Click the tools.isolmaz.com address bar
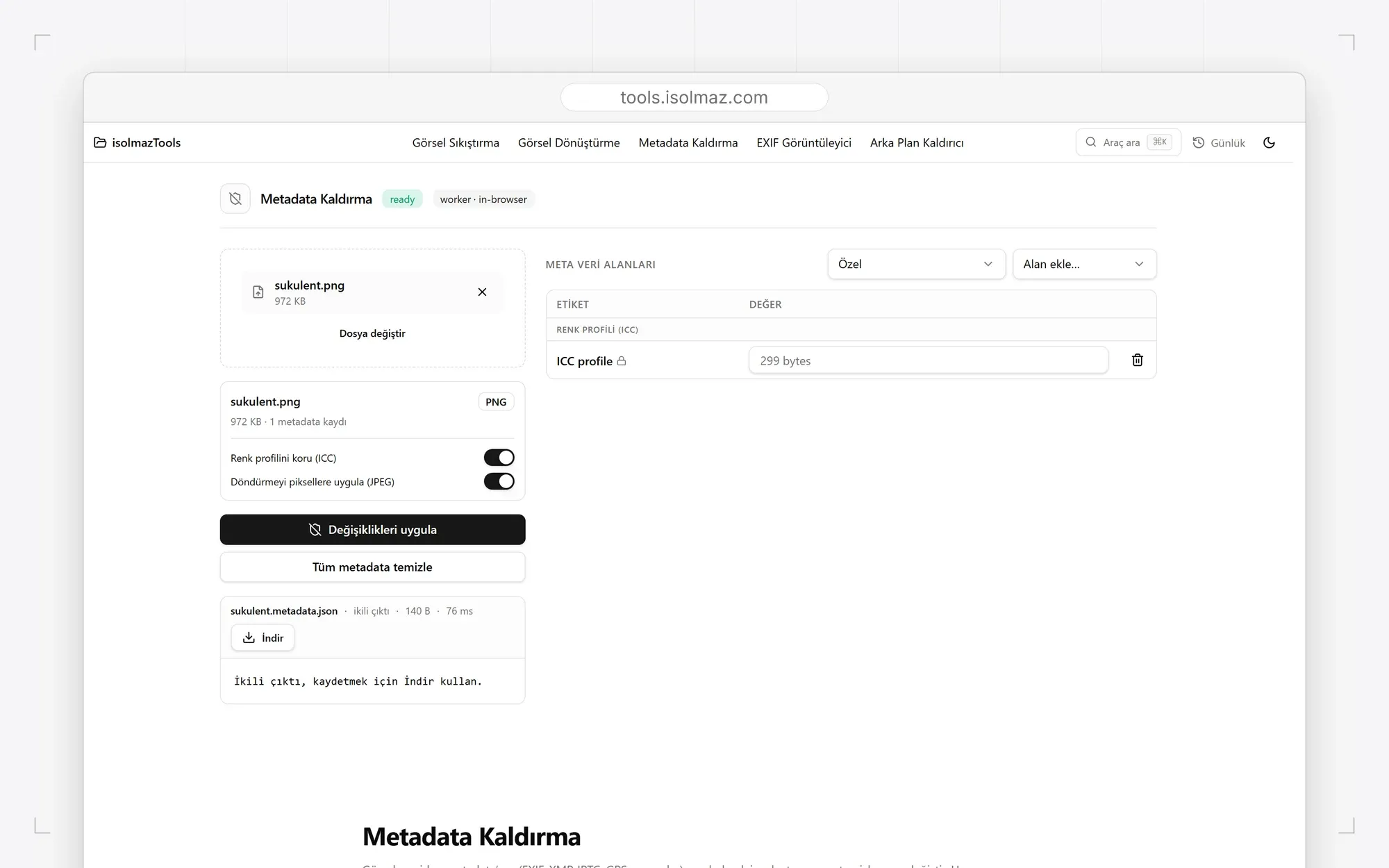 pyautogui.click(x=694, y=97)
